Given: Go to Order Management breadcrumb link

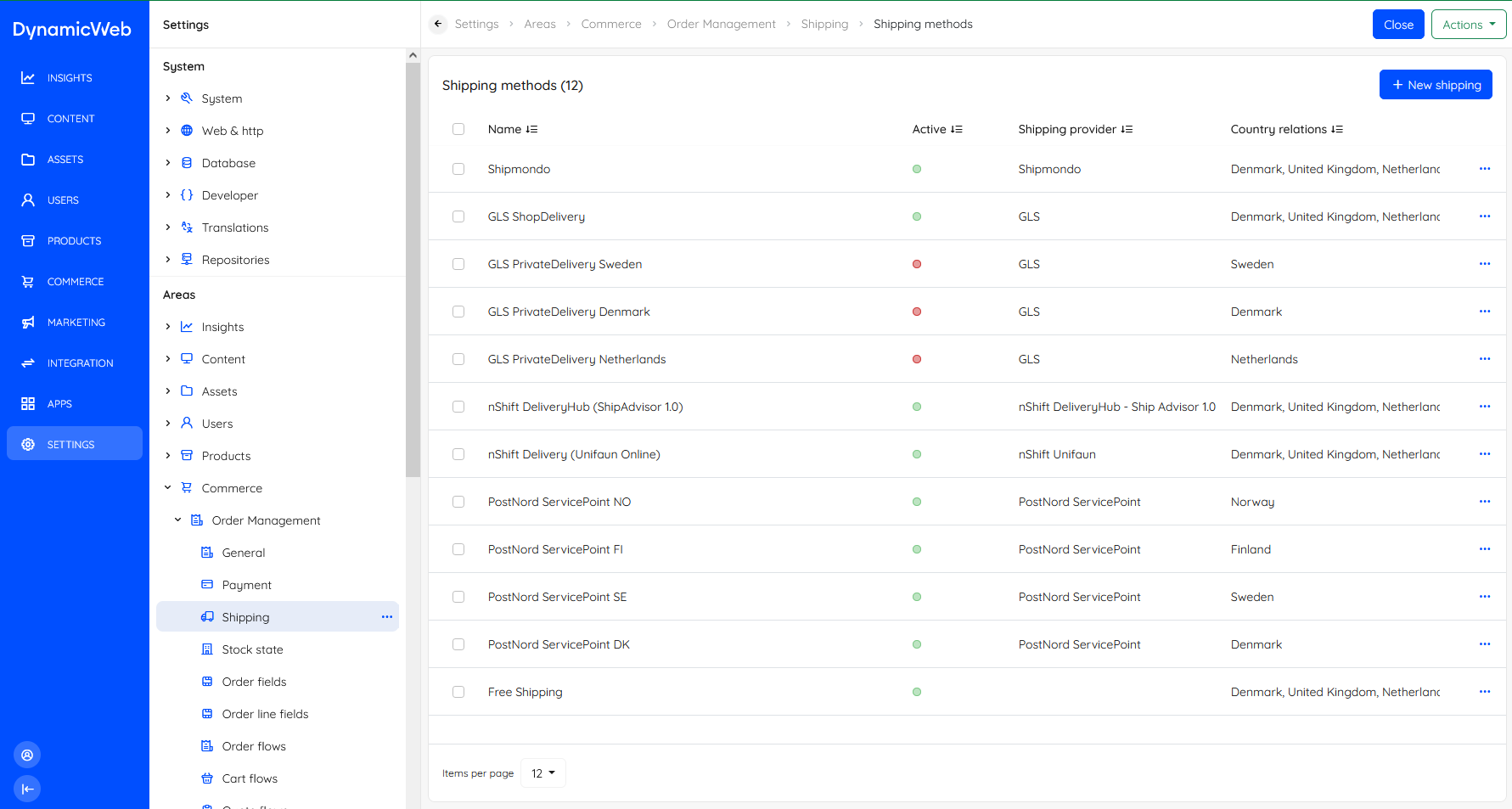Looking at the screenshot, I should [722, 24].
